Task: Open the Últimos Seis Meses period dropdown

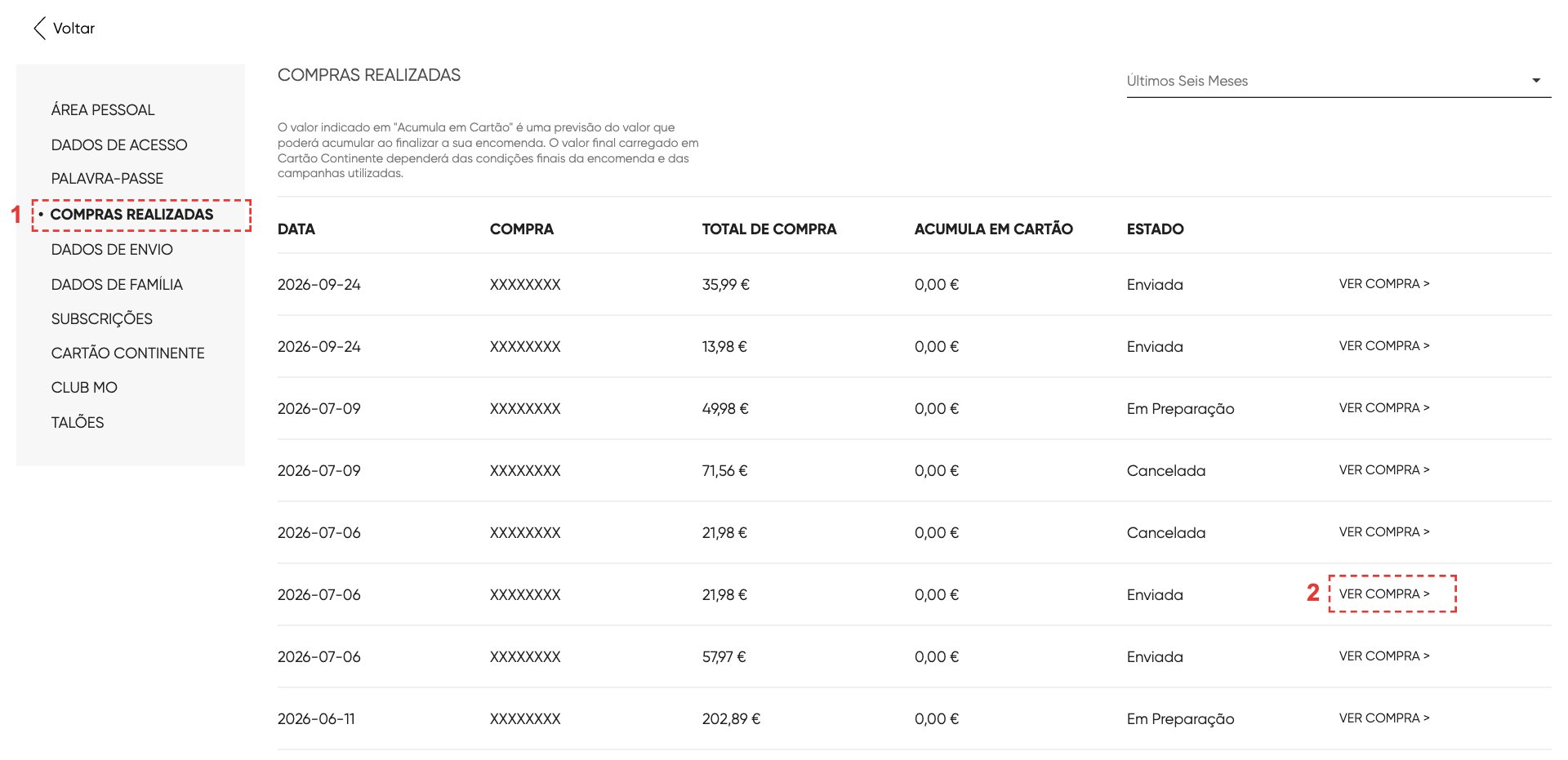Action: 1339,81
